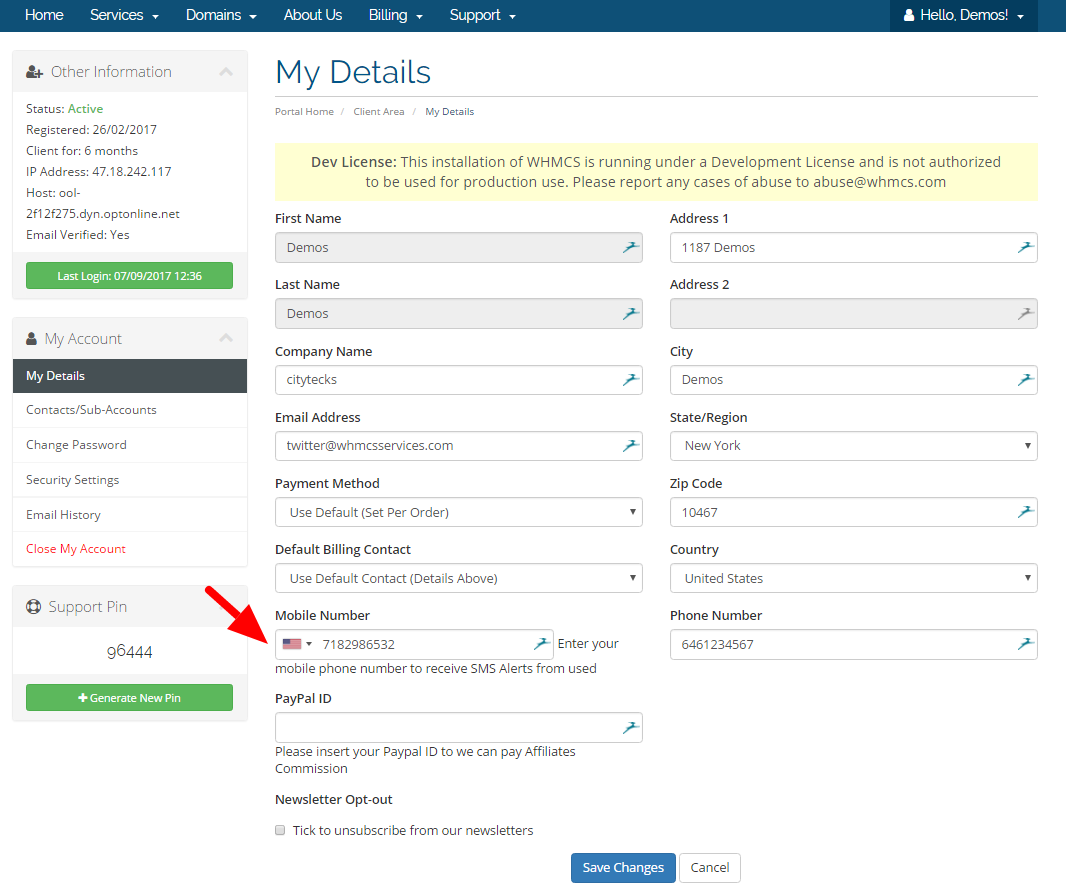Click the autofill icon in Mobile Number field
This screenshot has height=891, width=1066.
(542, 643)
